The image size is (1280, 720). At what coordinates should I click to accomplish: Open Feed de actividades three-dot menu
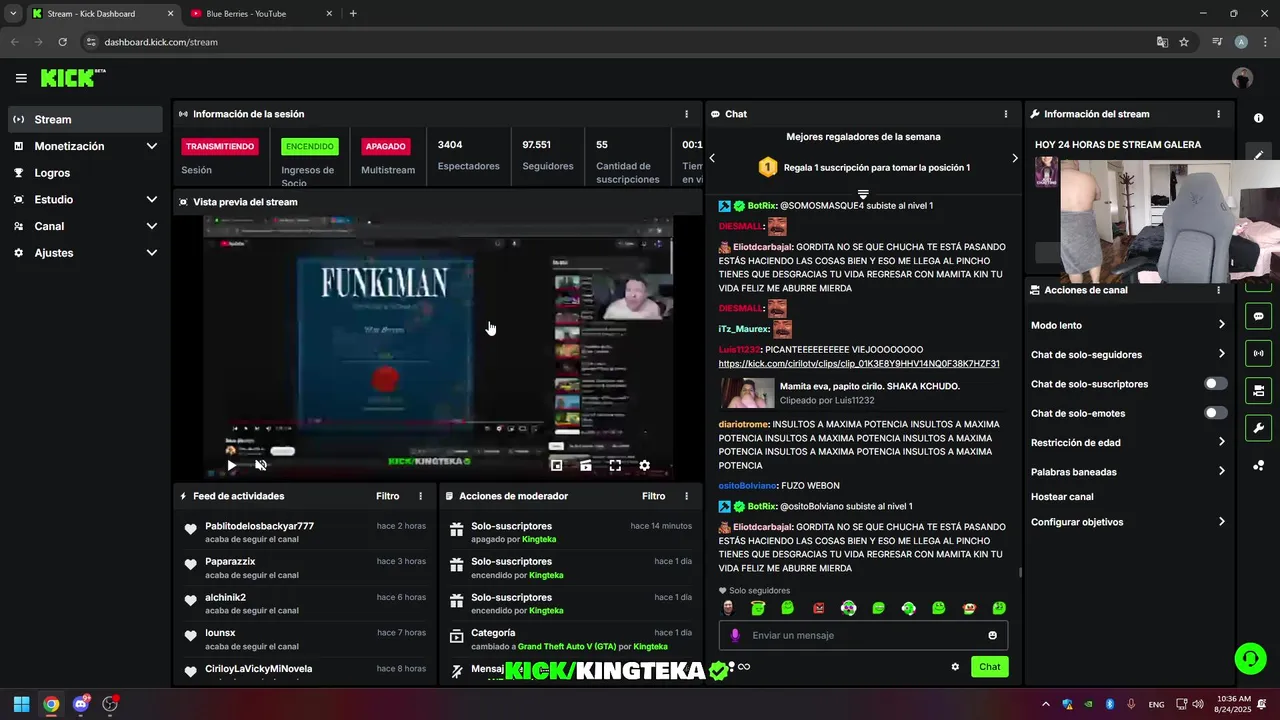(420, 496)
